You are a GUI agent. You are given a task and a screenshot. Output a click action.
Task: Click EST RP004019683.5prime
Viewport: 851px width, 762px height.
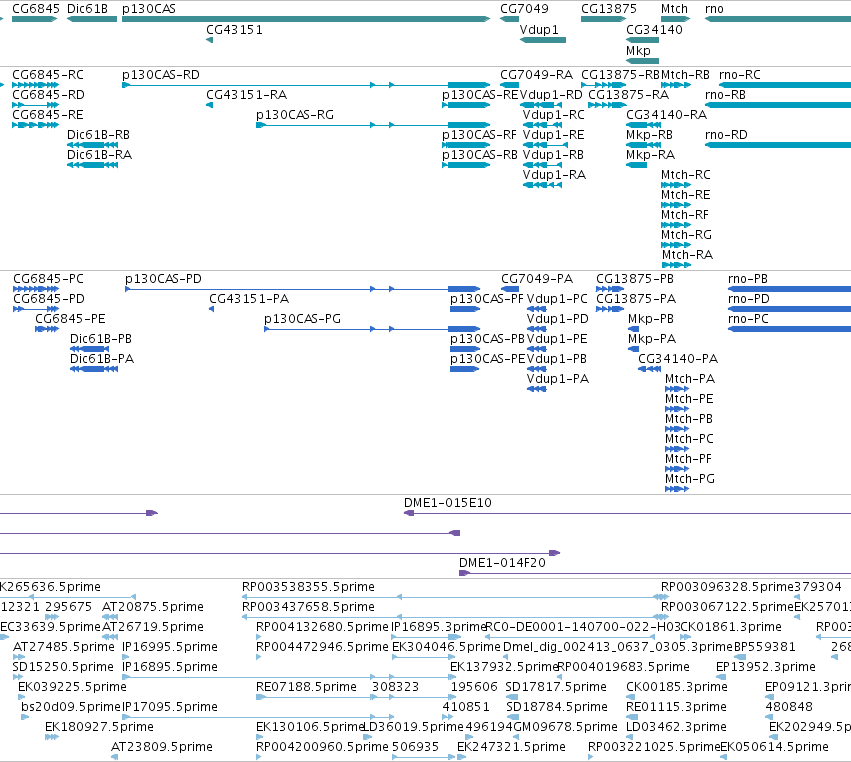(623, 667)
